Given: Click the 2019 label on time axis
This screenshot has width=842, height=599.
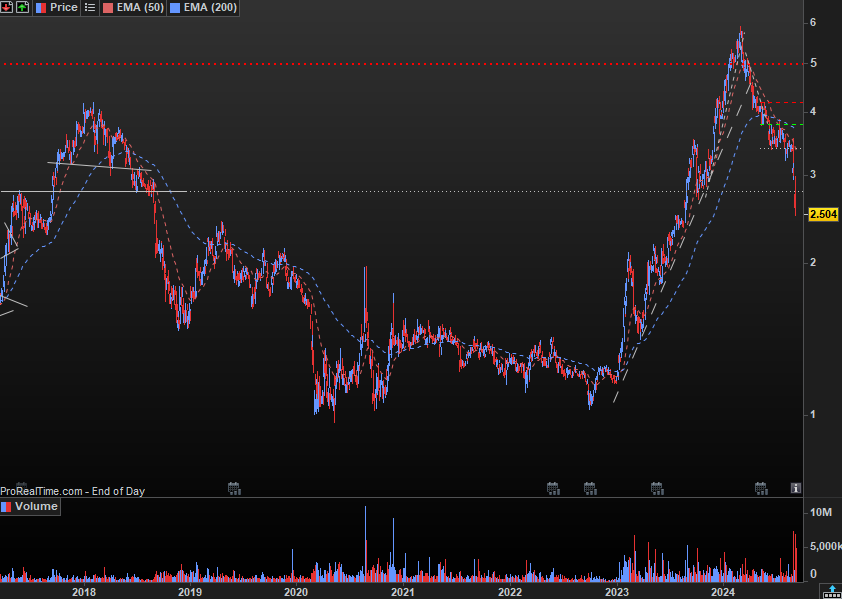Looking at the screenshot, I should 190,592.
